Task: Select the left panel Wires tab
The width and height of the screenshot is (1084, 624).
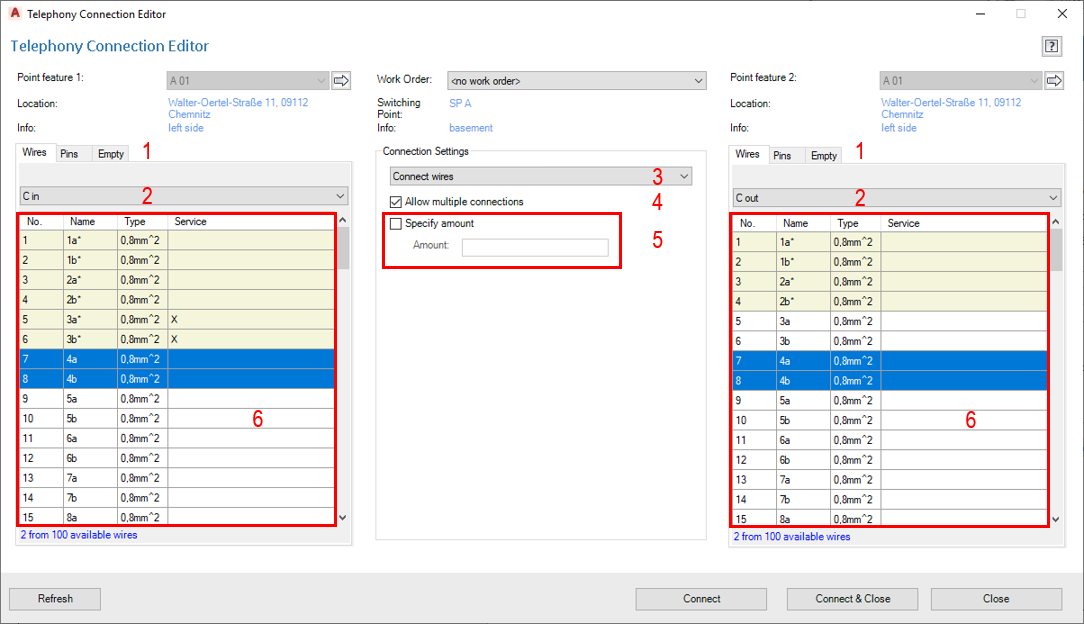Action: click(x=35, y=153)
